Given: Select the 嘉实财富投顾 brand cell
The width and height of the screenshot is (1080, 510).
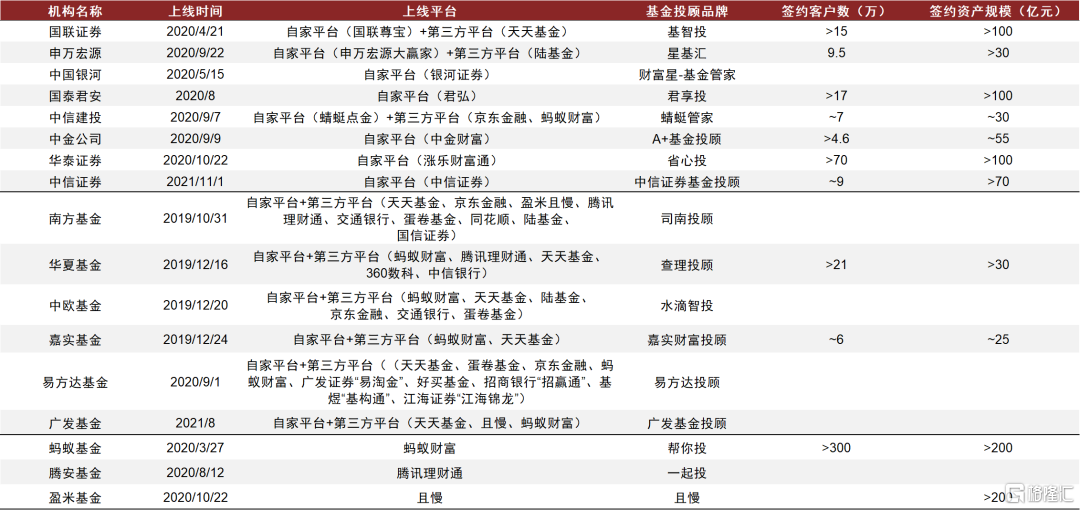Looking at the screenshot, I should (687, 340).
